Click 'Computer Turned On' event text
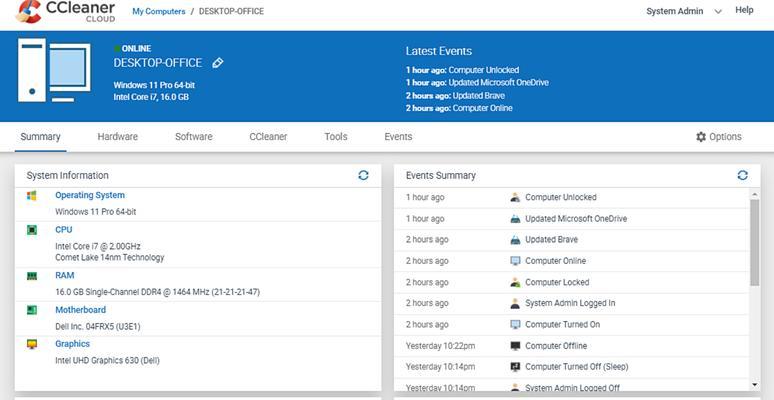The width and height of the screenshot is (774, 400). pos(563,324)
